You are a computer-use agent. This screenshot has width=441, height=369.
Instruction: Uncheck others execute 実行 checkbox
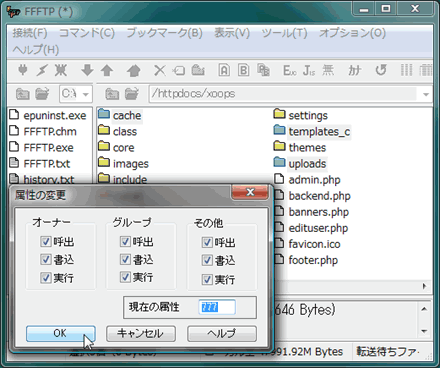[207, 279]
